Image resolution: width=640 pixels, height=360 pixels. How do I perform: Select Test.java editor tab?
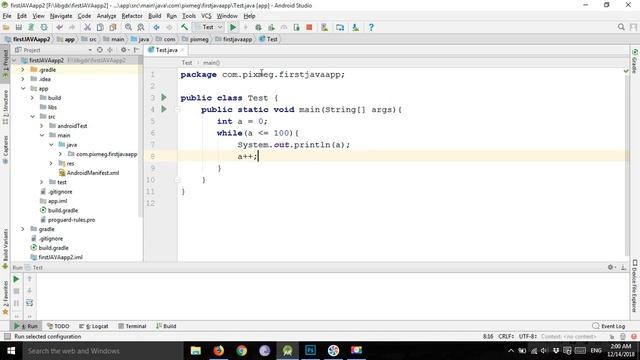point(167,50)
